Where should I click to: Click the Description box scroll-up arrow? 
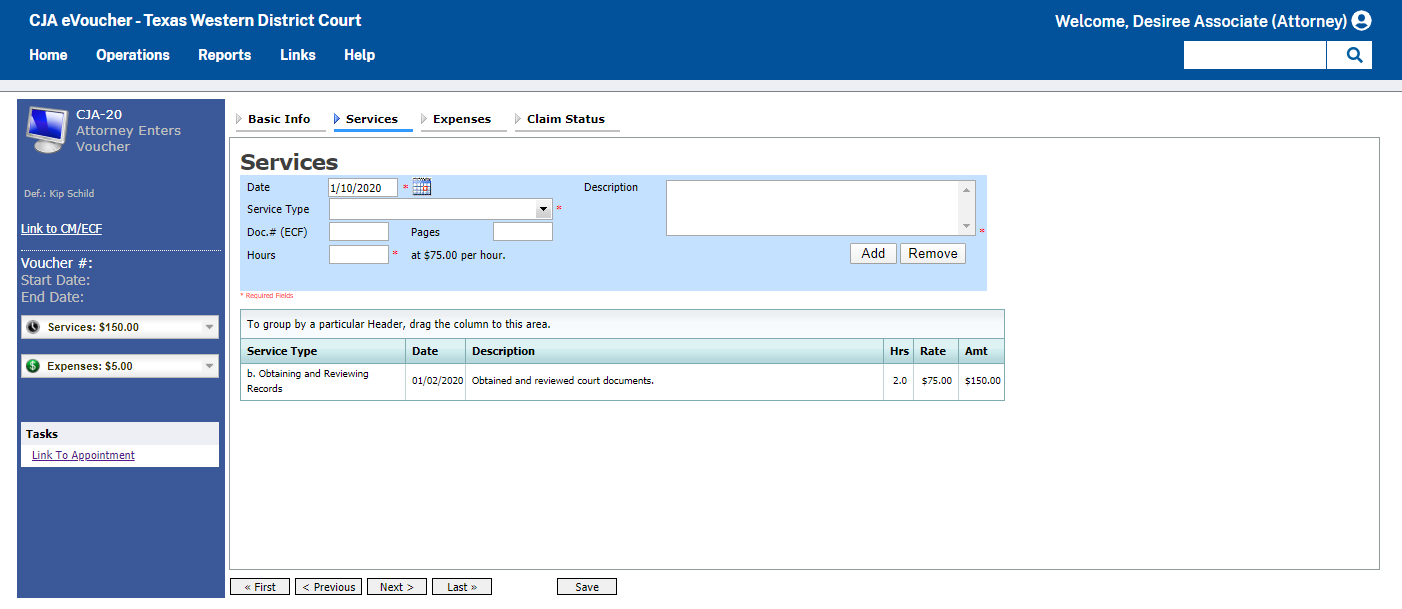966,188
